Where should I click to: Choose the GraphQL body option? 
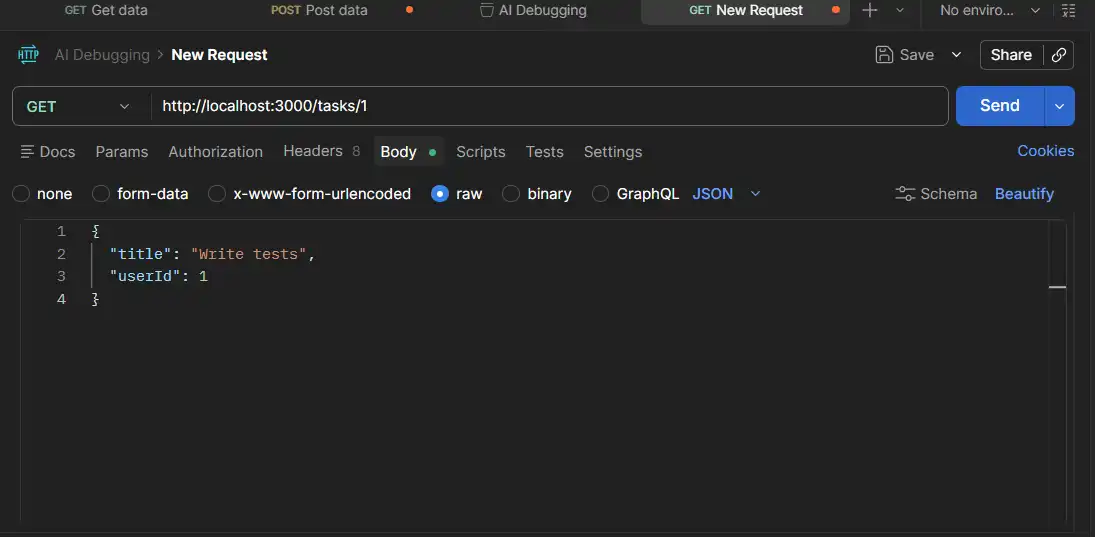(x=601, y=194)
